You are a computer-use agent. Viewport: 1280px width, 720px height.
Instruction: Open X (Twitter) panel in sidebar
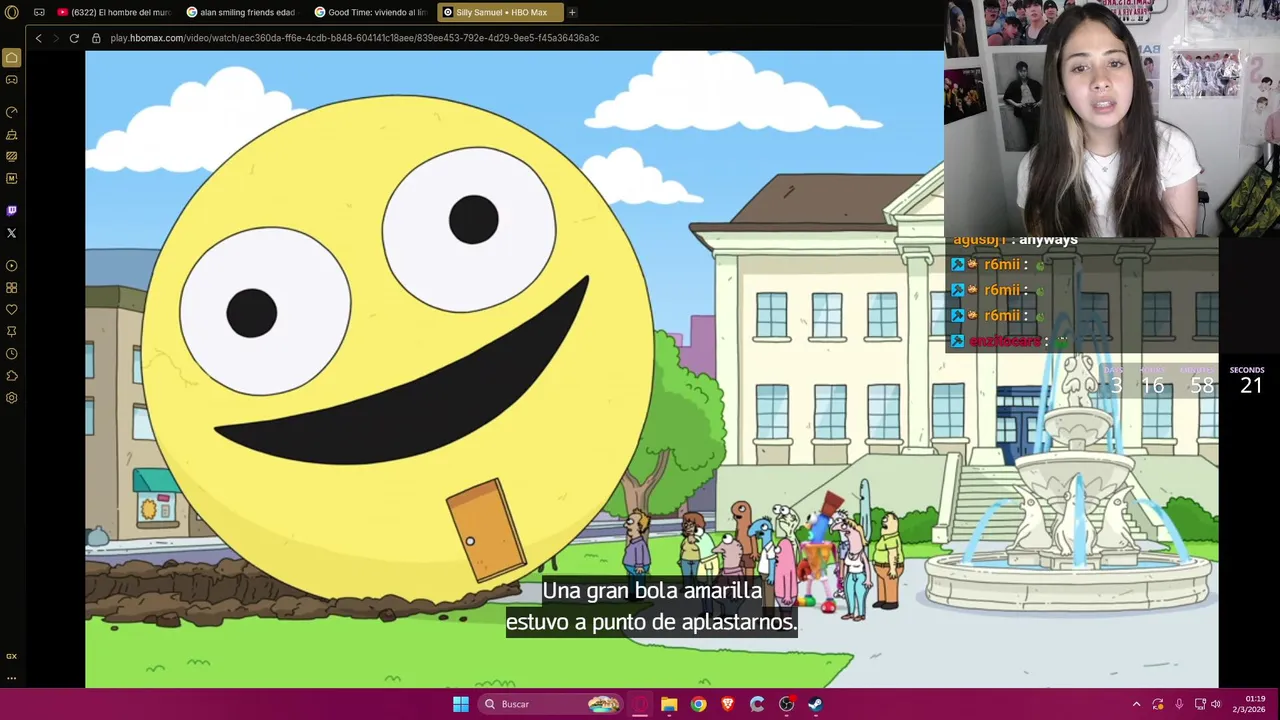click(x=12, y=233)
